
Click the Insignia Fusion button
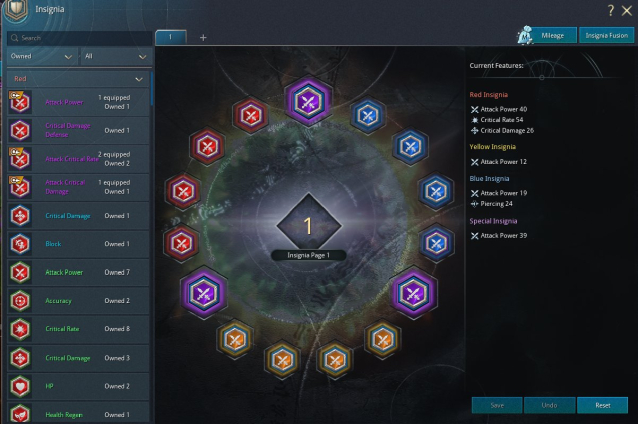point(606,35)
